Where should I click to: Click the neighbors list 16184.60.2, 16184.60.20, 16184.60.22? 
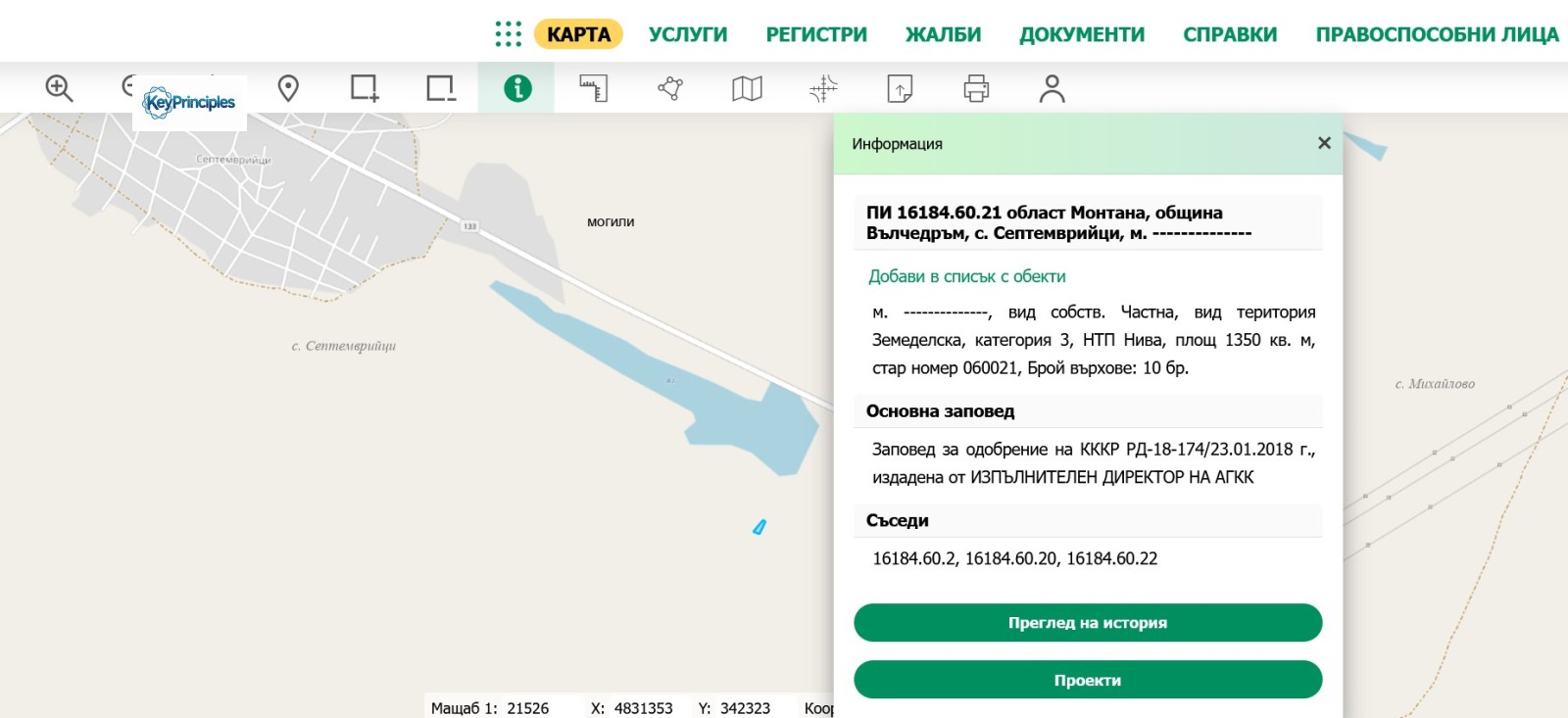pyautogui.click(x=1015, y=558)
